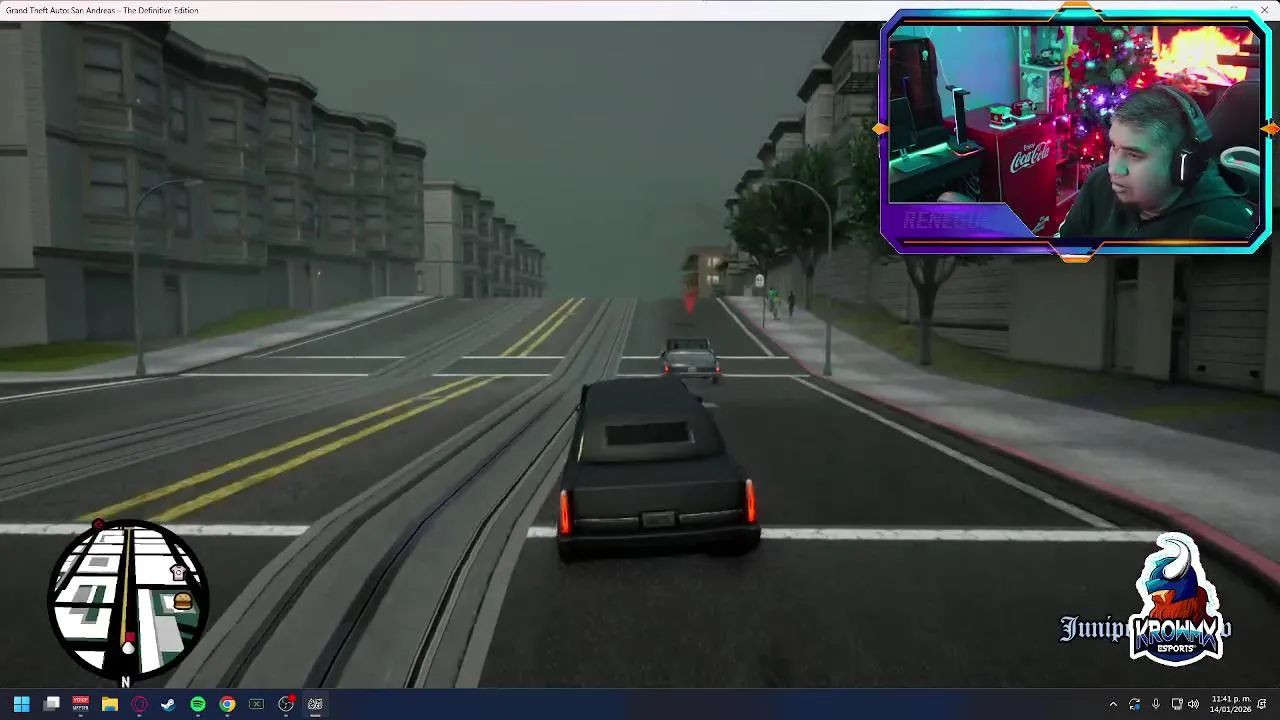Open Google Chrome from the taskbar

(x=227, y=704)
